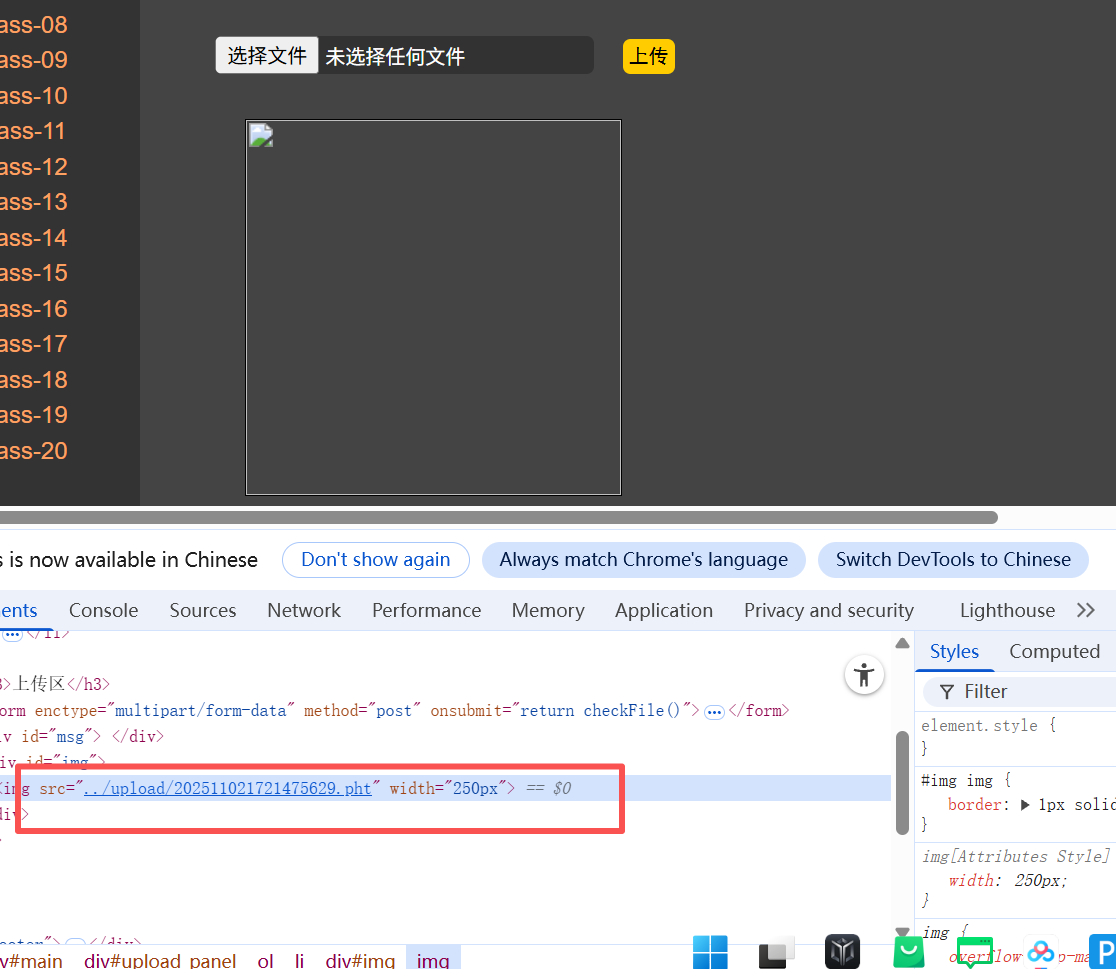Click Don't show again button
1116x969 pixels.
[x=376, y=560]
